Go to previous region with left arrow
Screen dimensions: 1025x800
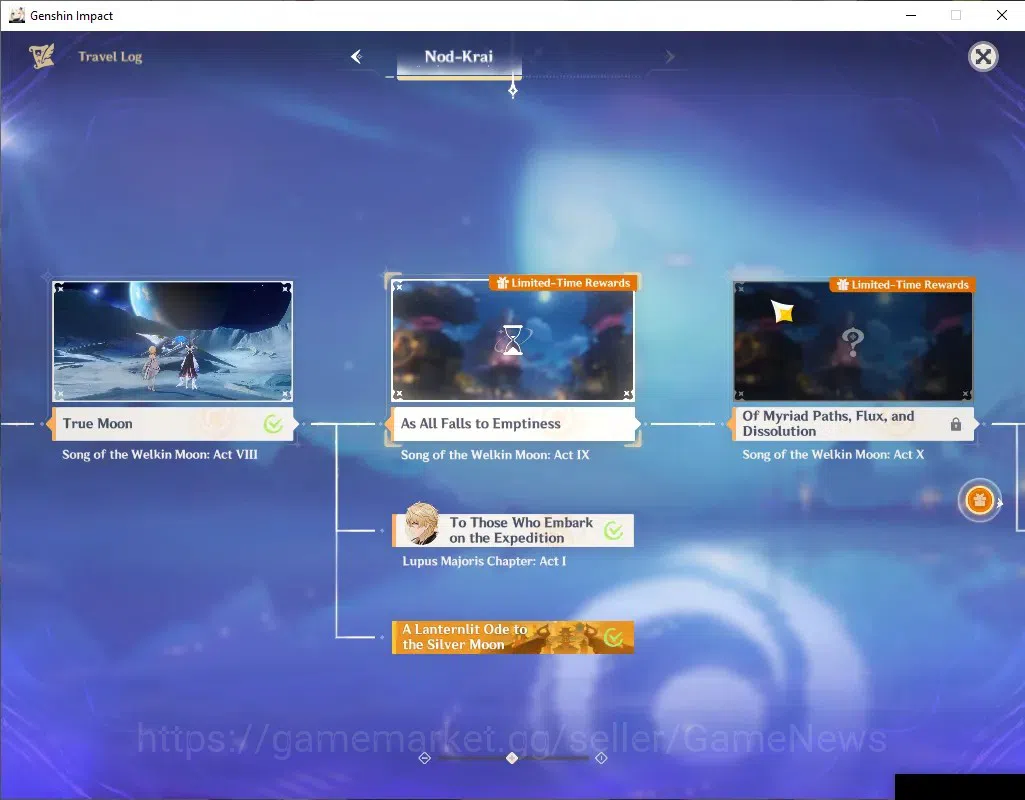tap(356, 57)
